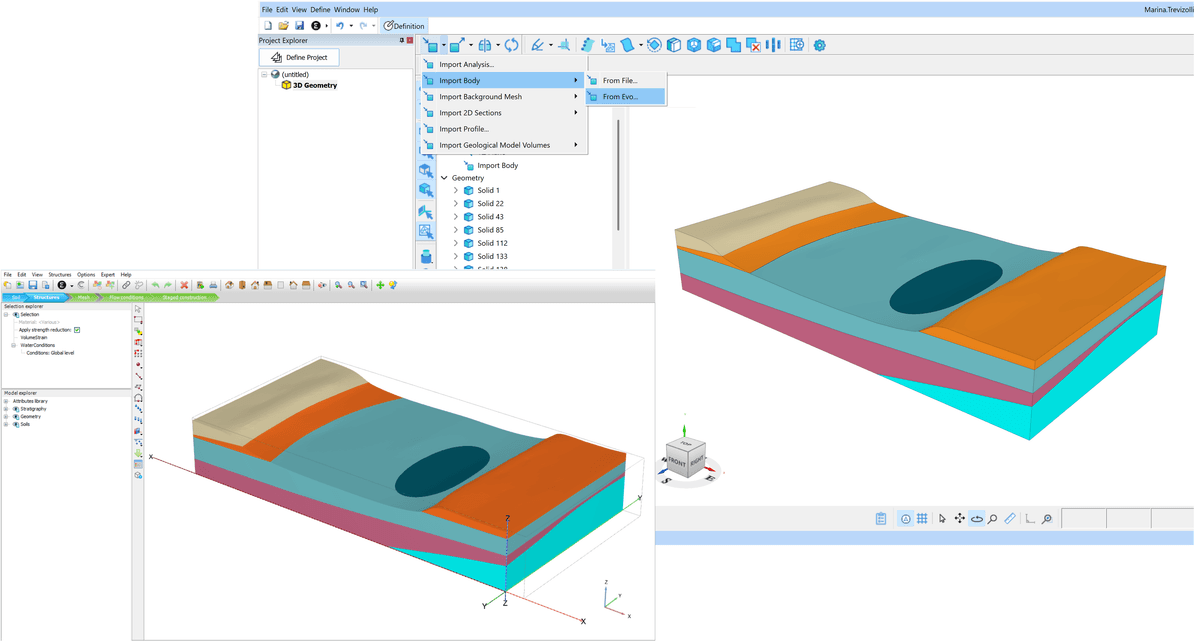The image size is (1195, 642).
Task: Click the pin icon in the Project Explorer header
Action: click(402, 40)
